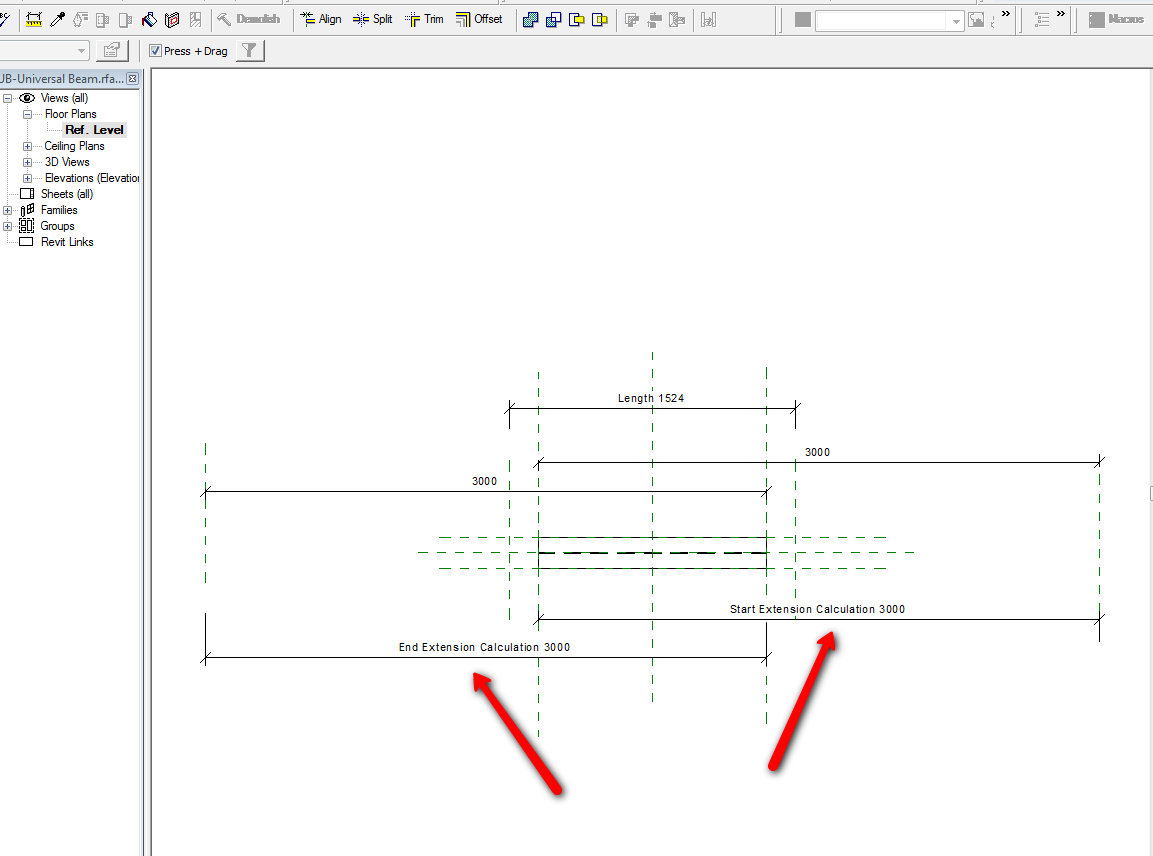Viewport: 1153px width, 856px height.
Task: Click the Don't Cut Geometry icon
Action: (600, 20)
